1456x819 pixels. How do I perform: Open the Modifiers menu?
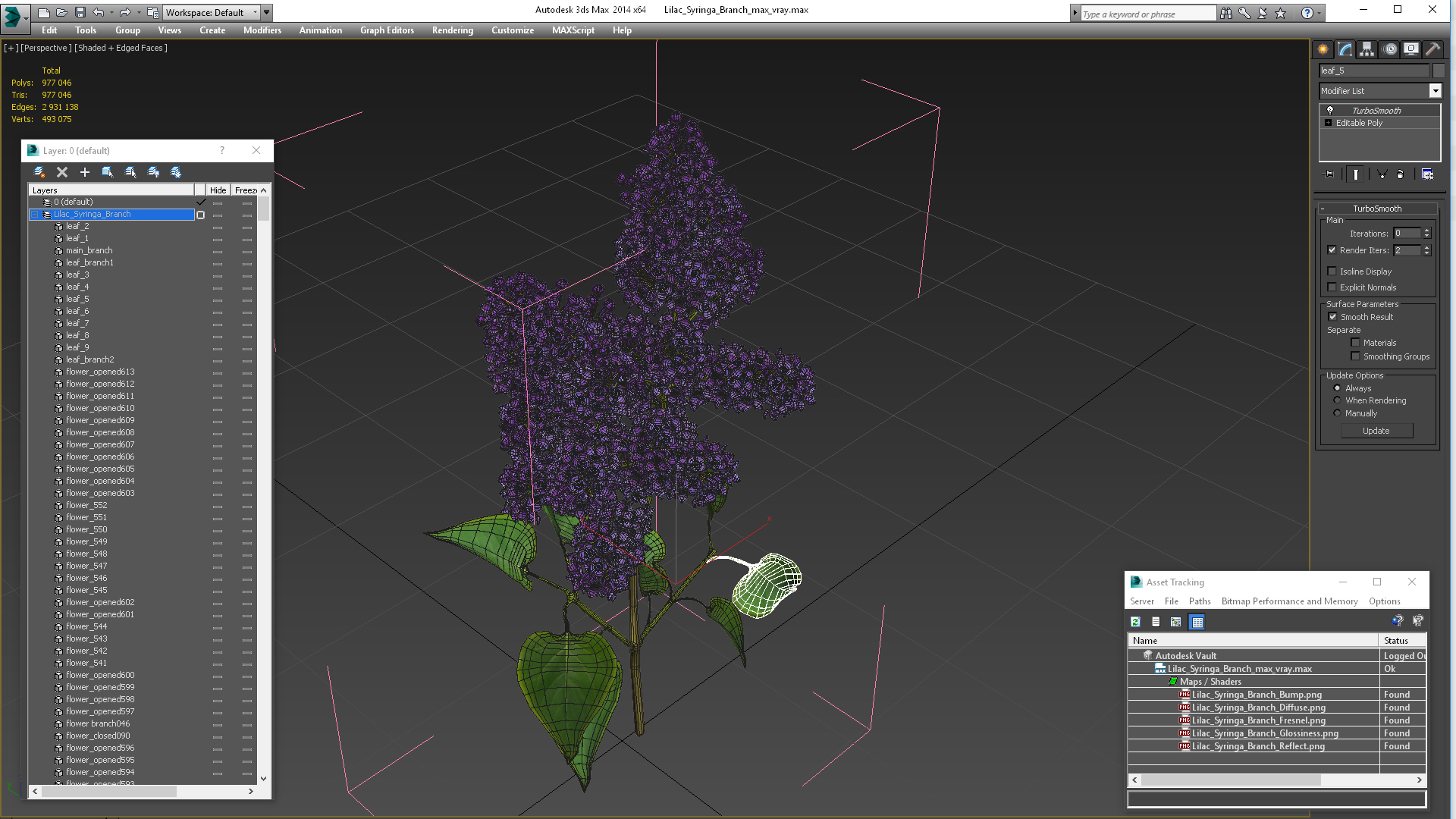262,30
